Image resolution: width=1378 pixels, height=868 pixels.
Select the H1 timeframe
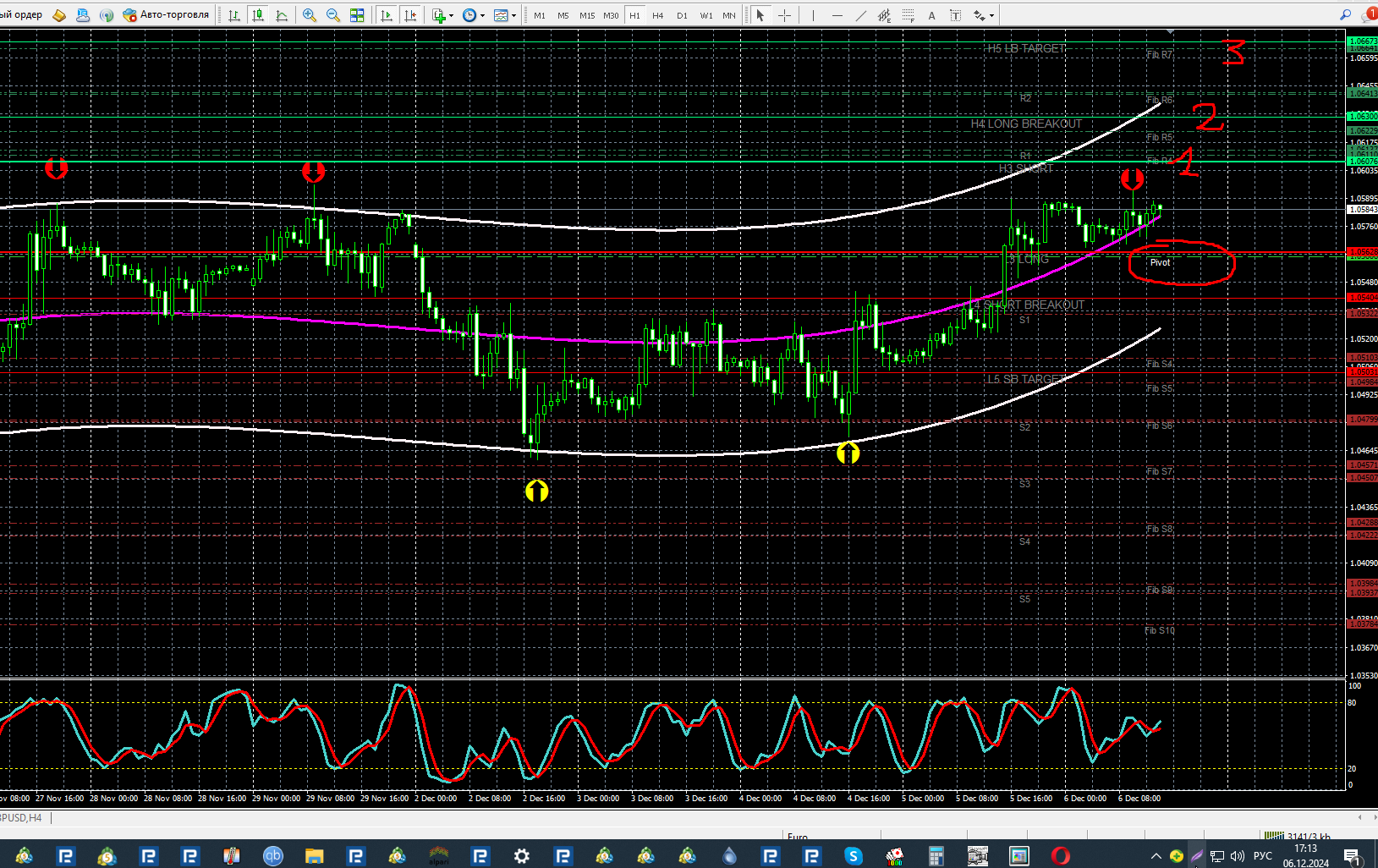click(x=634, y=15)
